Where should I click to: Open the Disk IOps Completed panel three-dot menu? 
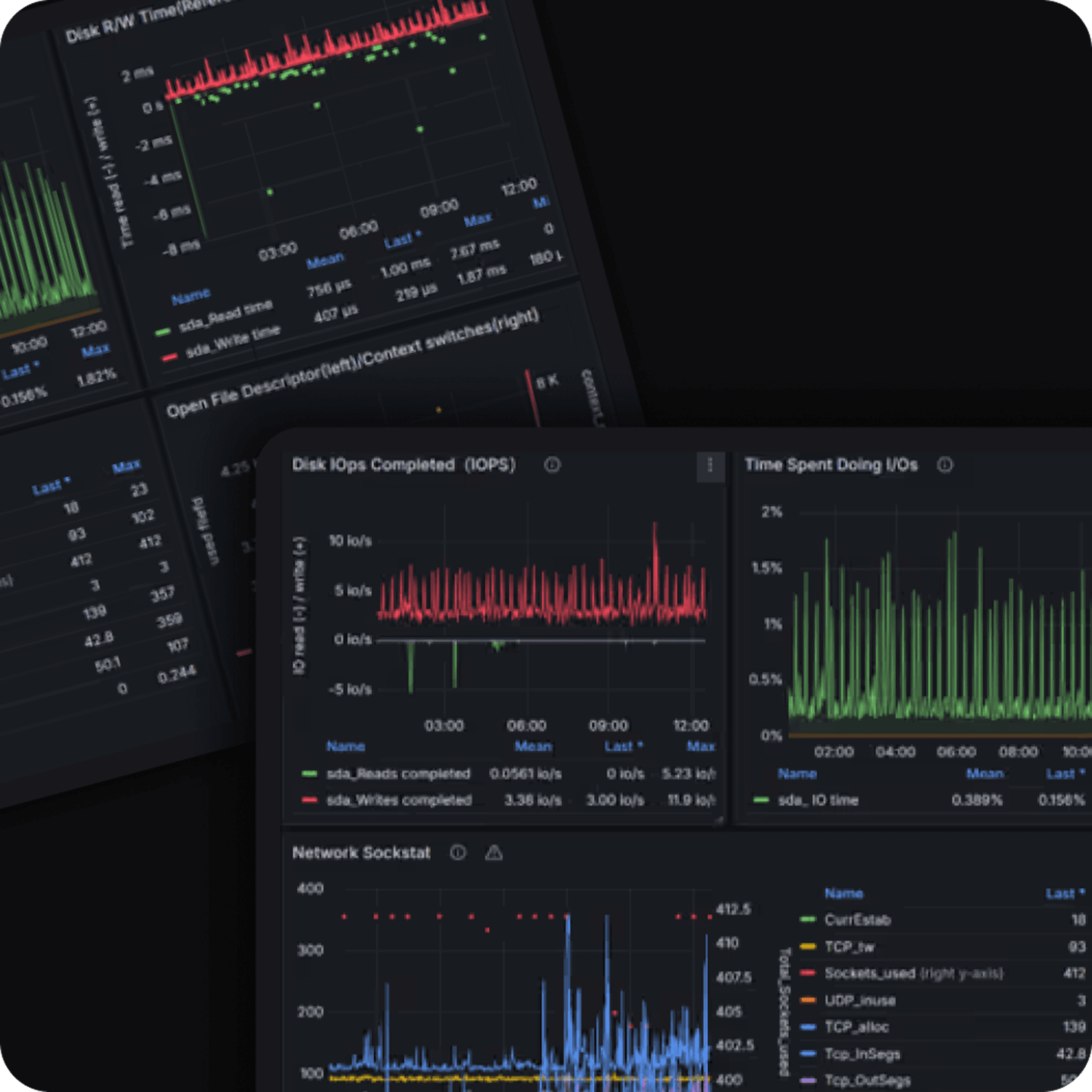pos(710,466)
